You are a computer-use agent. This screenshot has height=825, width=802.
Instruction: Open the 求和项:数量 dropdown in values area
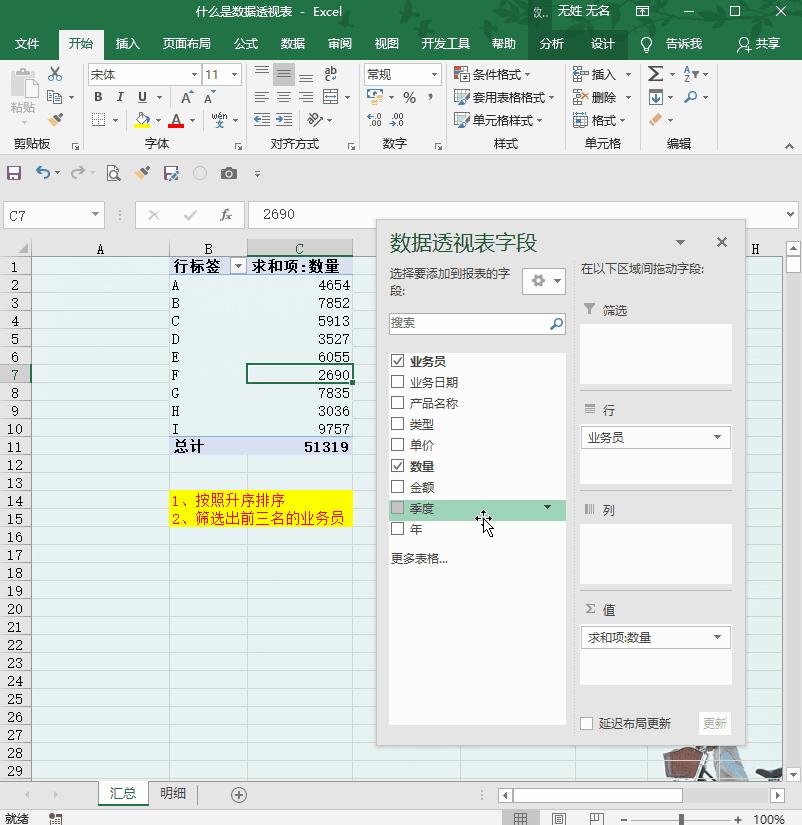click(x=717, y=637)
